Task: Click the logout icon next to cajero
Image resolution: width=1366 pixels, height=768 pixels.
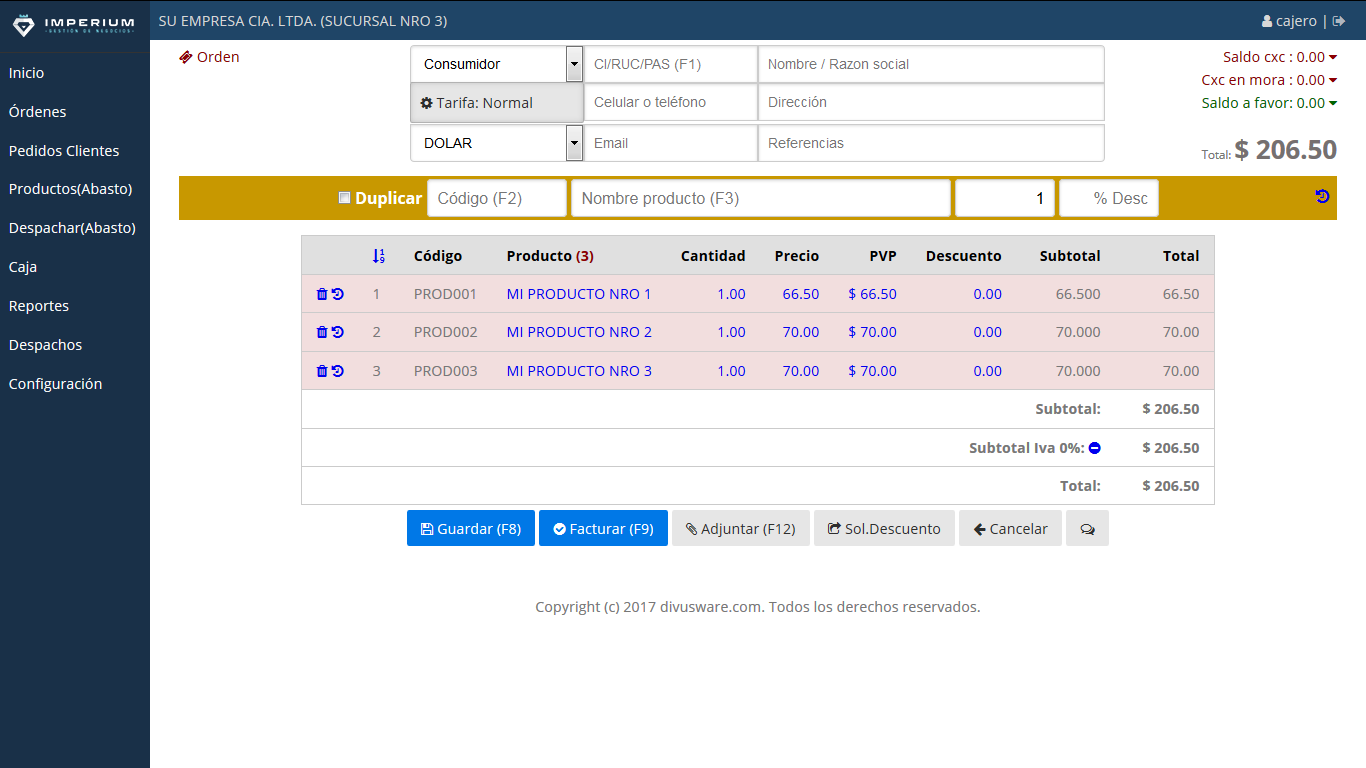Action: pyautogui.click(x=1339, y=21)
